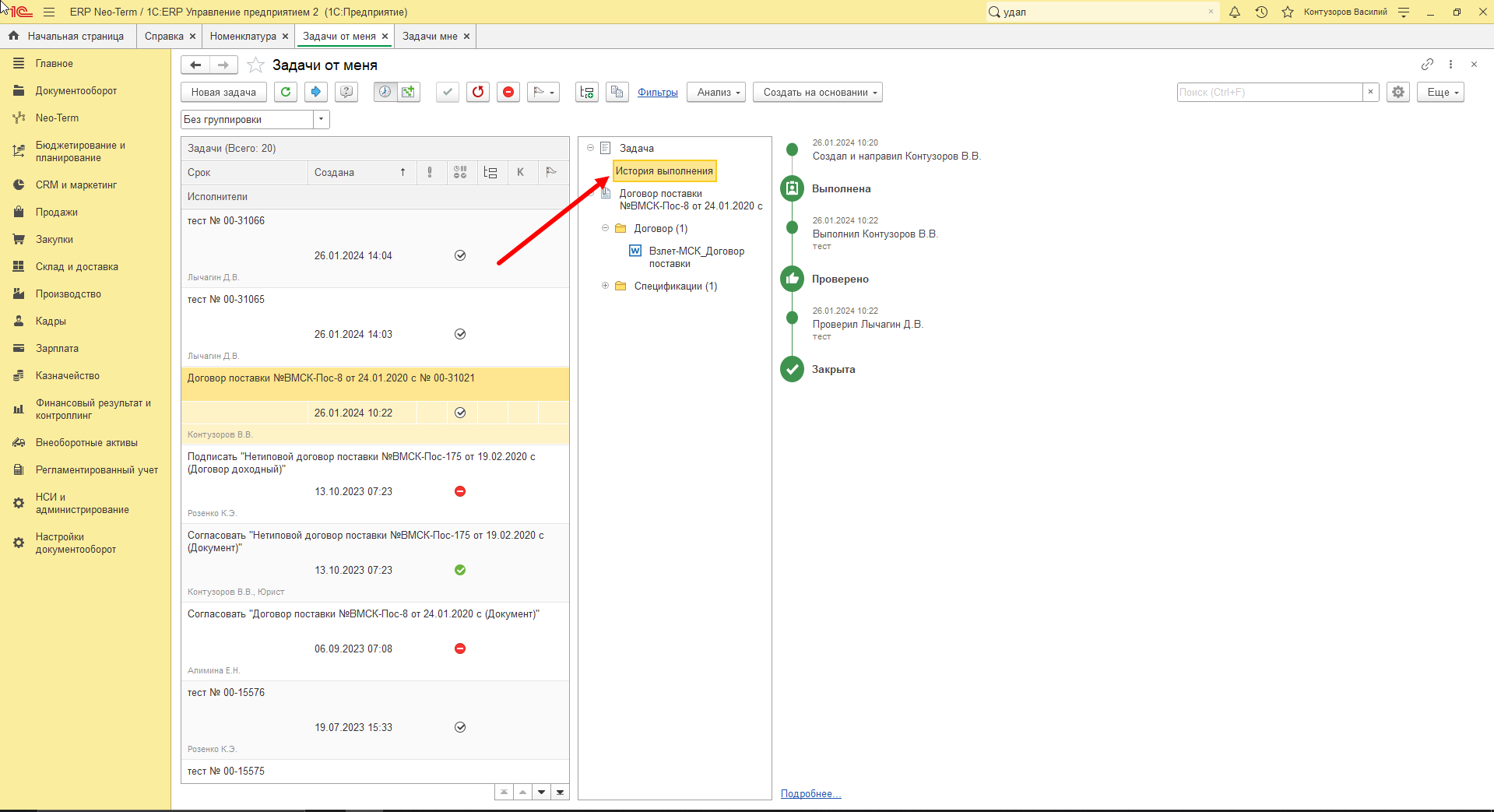Sort by the Создана column header
This screenshot has width=1494, height=812.
(361, 172)
